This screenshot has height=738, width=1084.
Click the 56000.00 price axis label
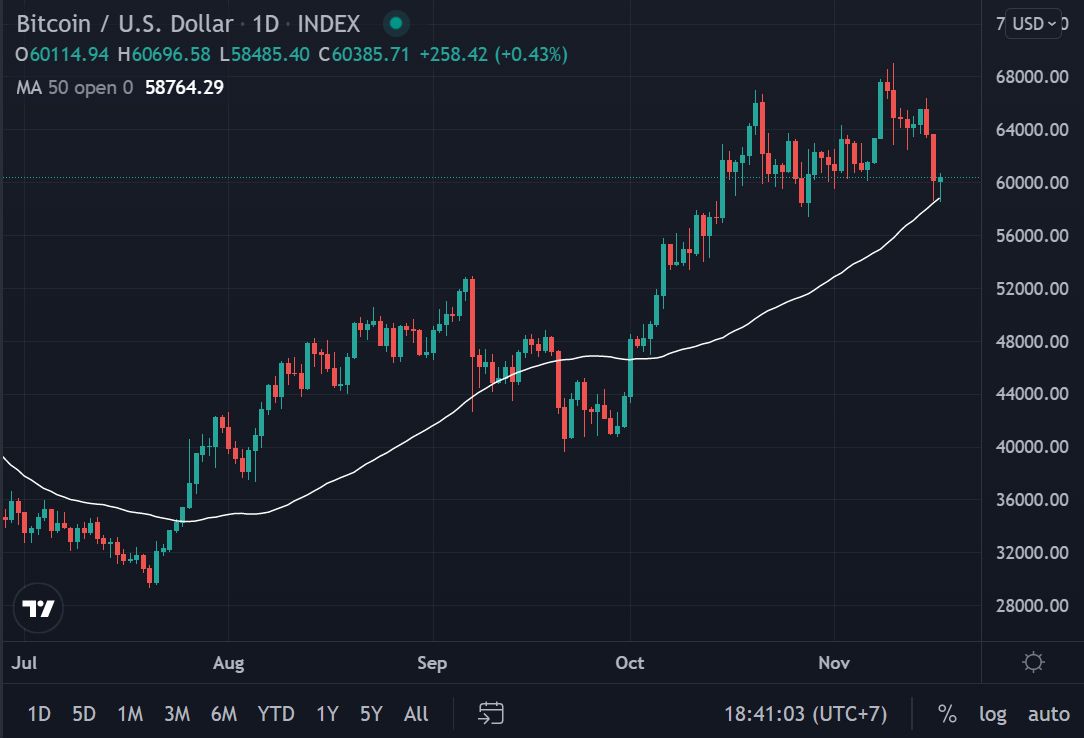1032,236
